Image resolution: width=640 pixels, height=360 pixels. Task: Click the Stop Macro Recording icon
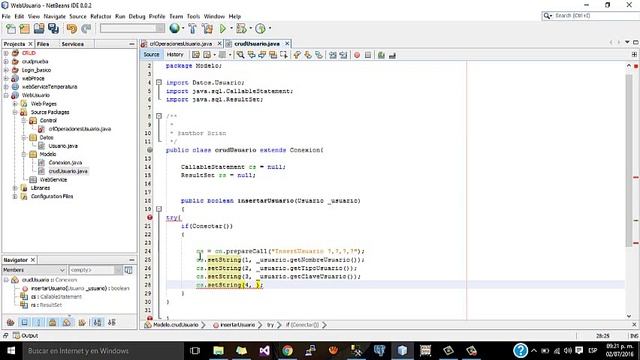(x=368, y=55)
